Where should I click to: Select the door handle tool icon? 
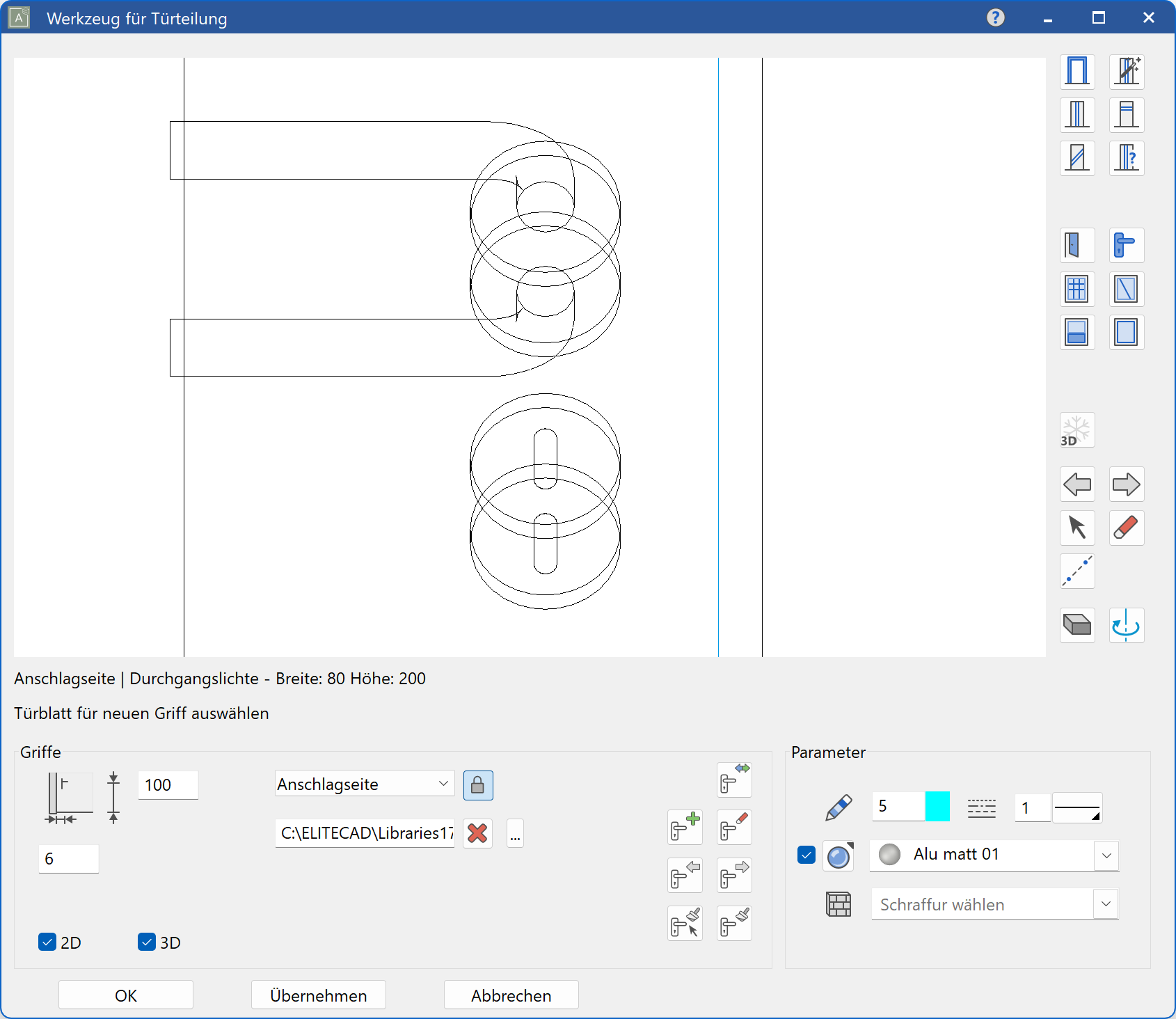click(1127, 246)
